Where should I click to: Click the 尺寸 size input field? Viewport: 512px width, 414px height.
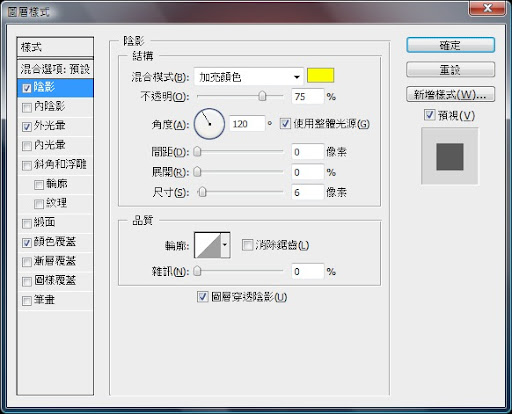tap(307, 192)
